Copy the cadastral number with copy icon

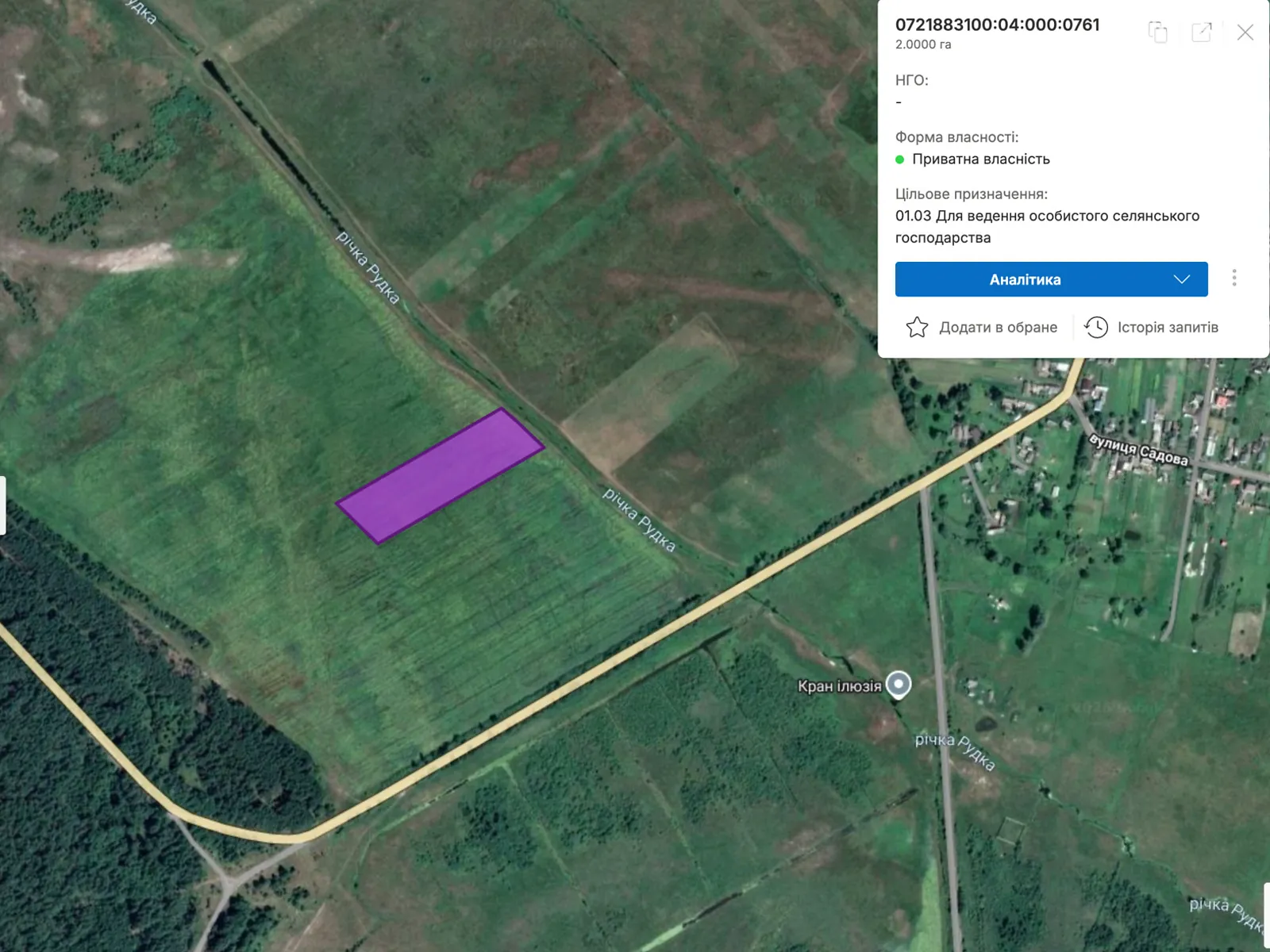click(1158, 32)
